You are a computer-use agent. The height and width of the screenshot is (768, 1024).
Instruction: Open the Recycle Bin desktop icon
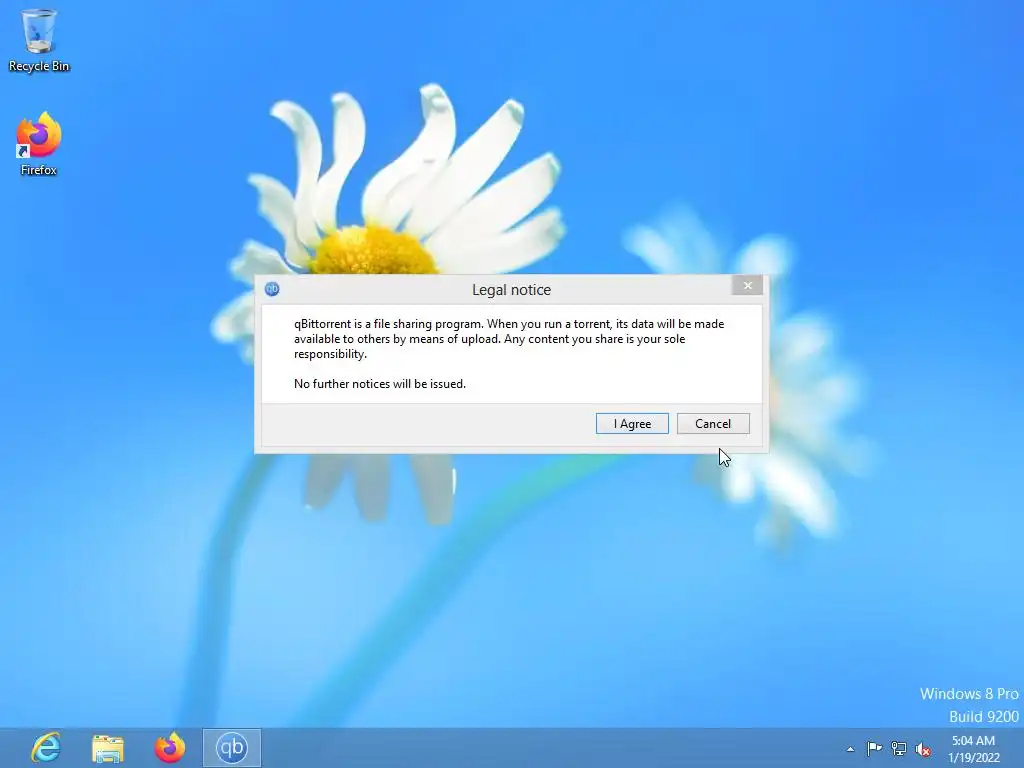pos(39,40)
